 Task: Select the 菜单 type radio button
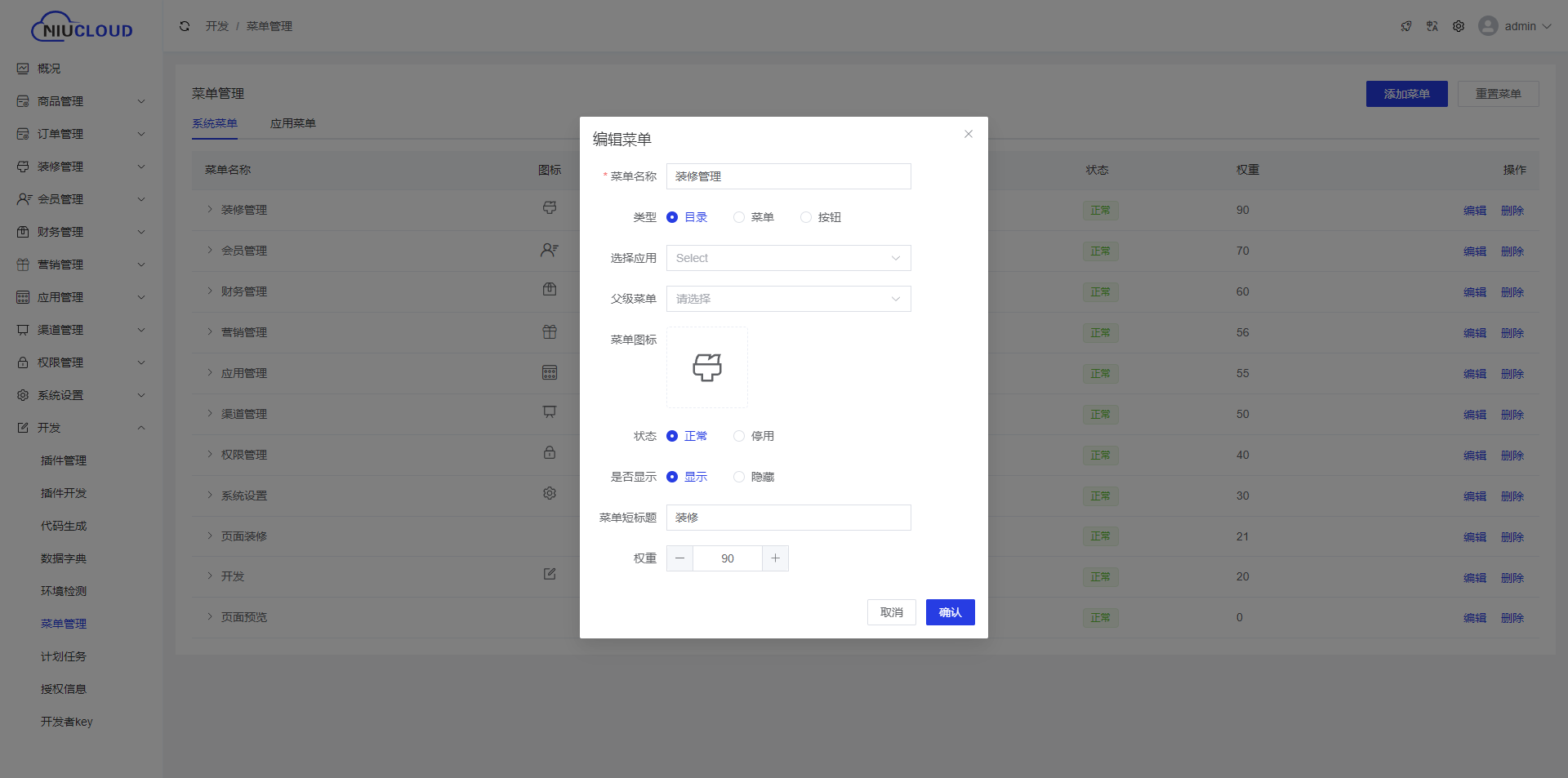pos(739,217)
